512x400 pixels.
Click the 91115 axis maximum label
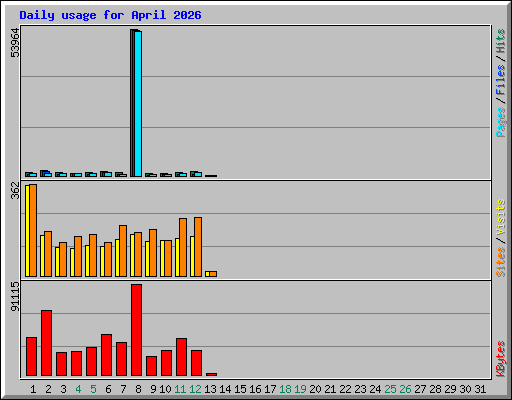pos(15,297)
